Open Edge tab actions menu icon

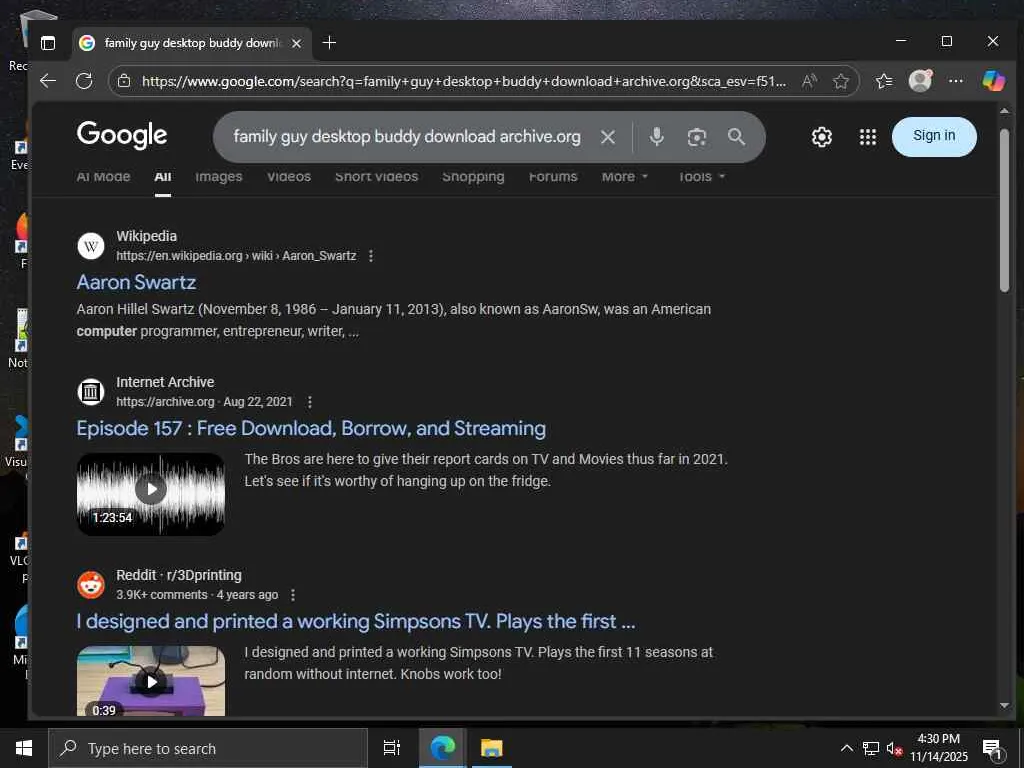[48, 43]
